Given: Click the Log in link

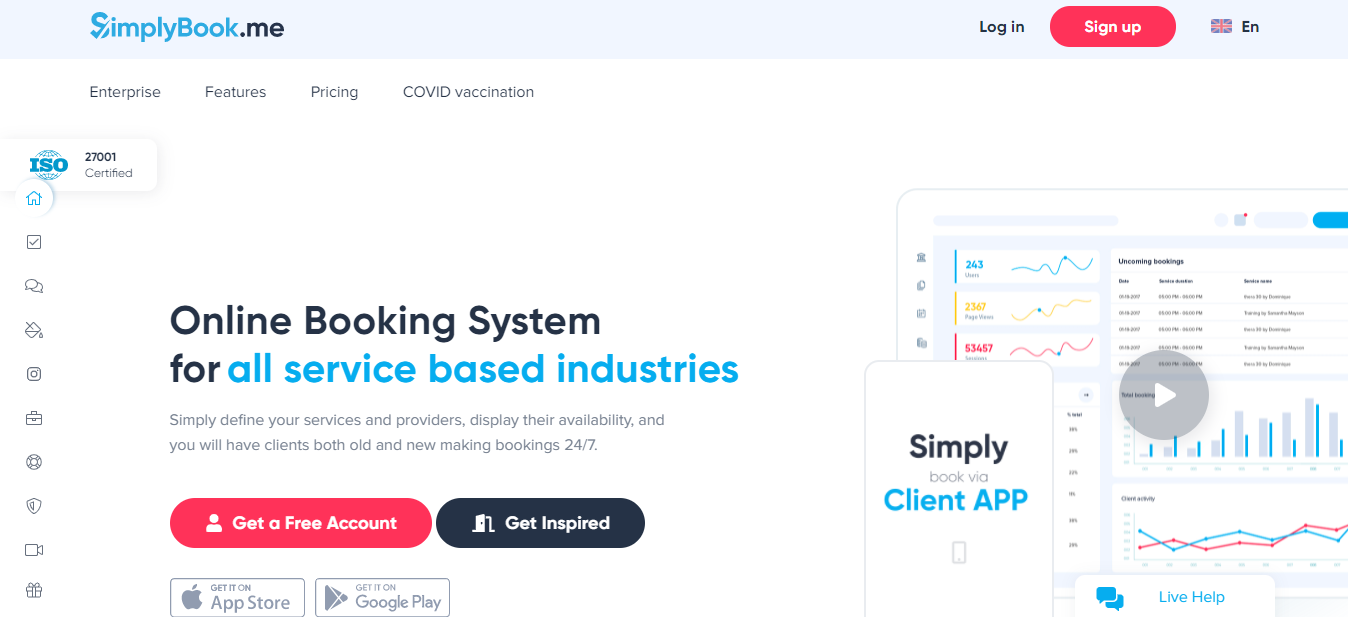Looking at the screenshot, I should [x=1001, y=27].
